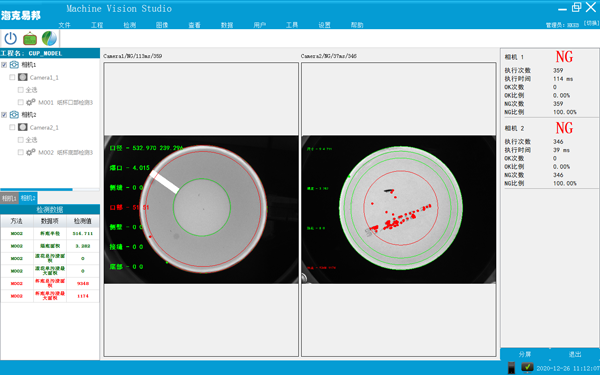Select the 相机2 camera icon in tree

click(x=14, y=115)
